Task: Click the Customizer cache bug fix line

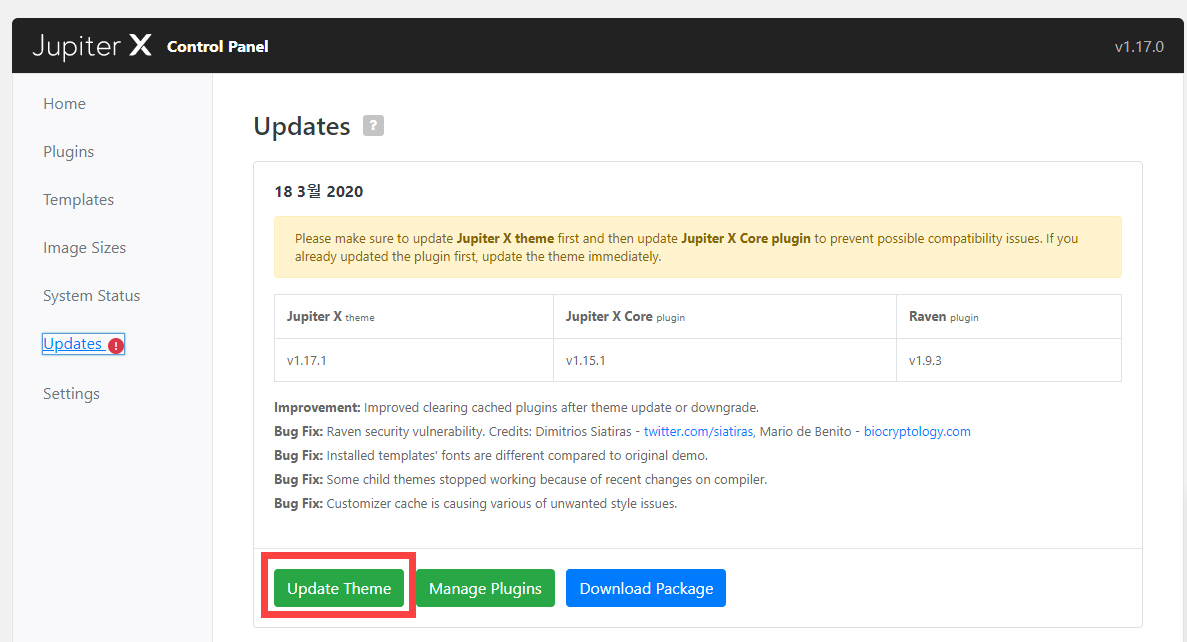Action: (x=475, y=503)
